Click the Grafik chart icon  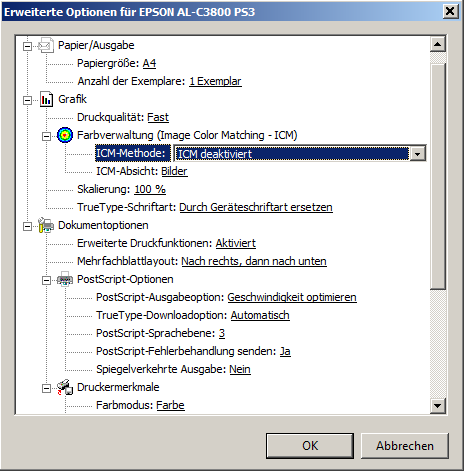pos(46,99)
